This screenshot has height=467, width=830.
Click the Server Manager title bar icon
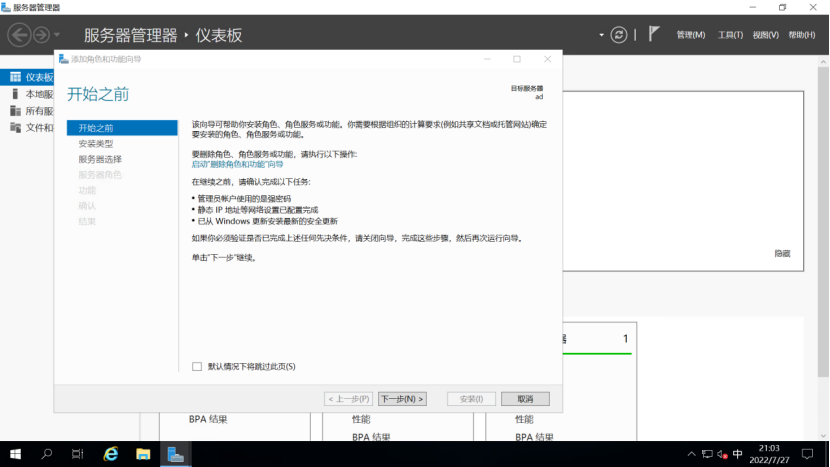(x=6, y=7)
